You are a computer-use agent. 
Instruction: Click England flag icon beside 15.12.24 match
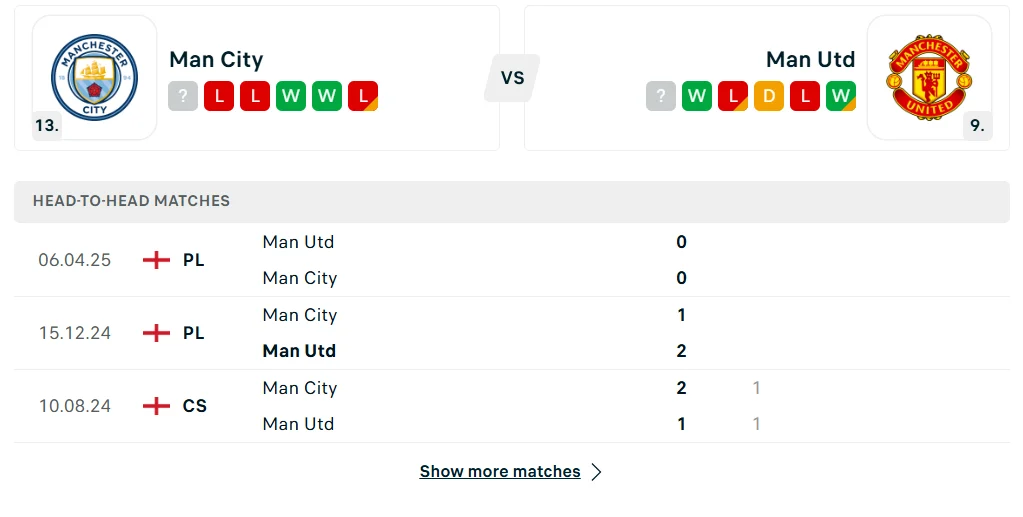[x=156, y=333]
